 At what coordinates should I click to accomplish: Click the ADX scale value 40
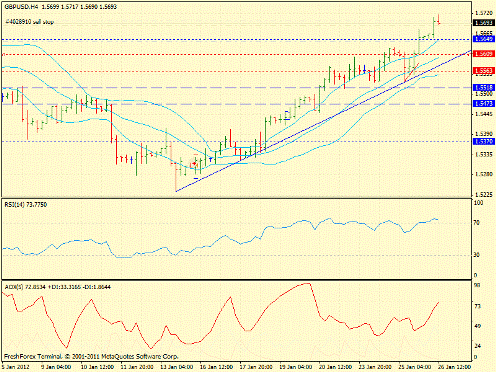click(477, 326)
